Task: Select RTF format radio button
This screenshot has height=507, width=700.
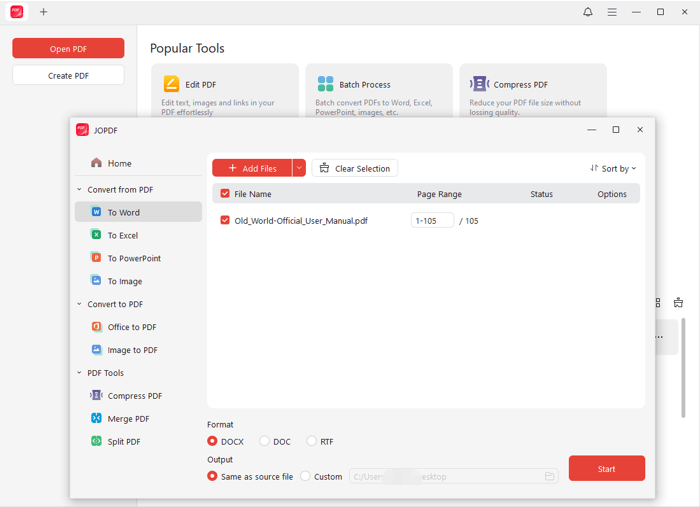Action: pos(311,441)
